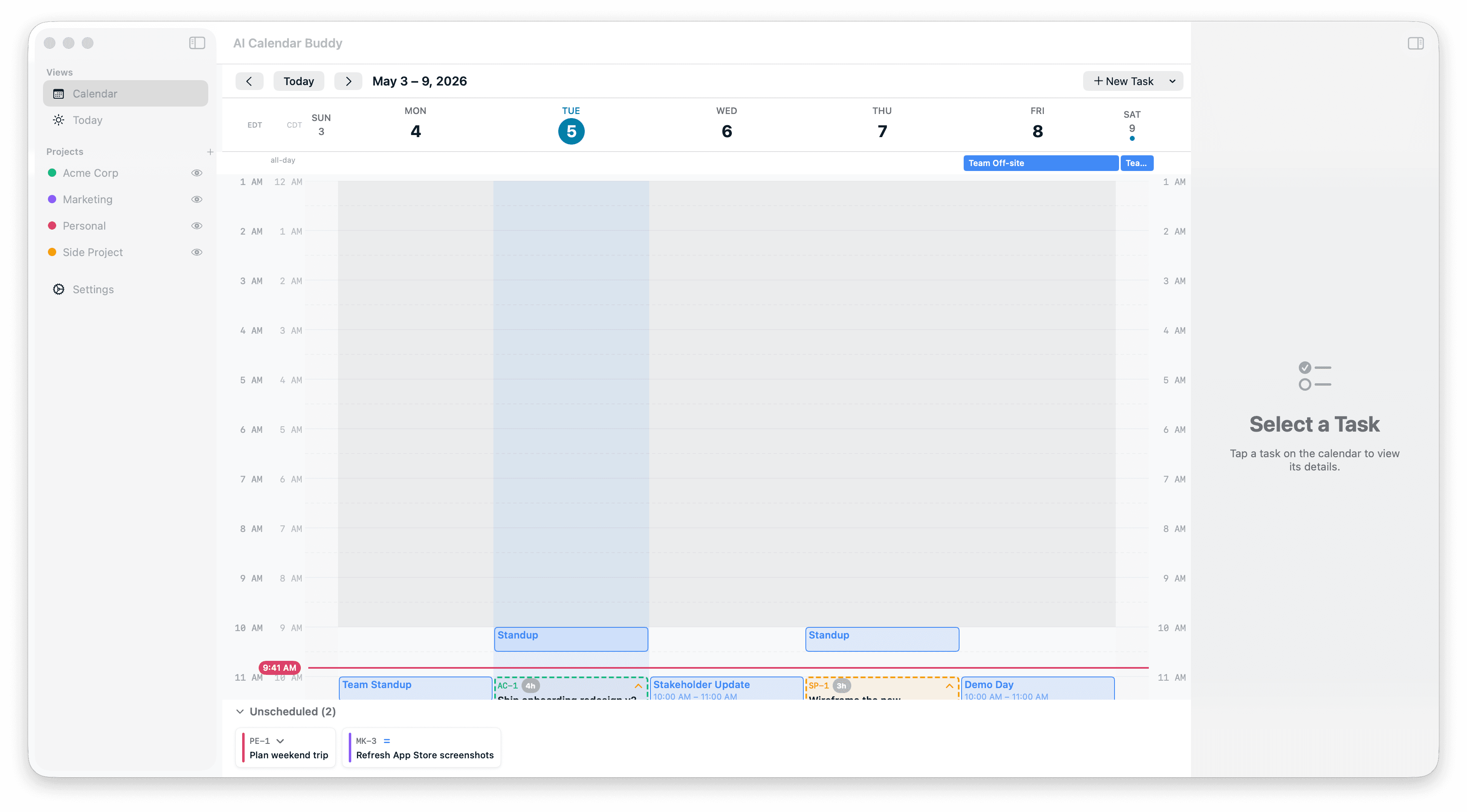Select the Today view in sidebar
This screenshot has width=1467, height=812.
[125, 120]
